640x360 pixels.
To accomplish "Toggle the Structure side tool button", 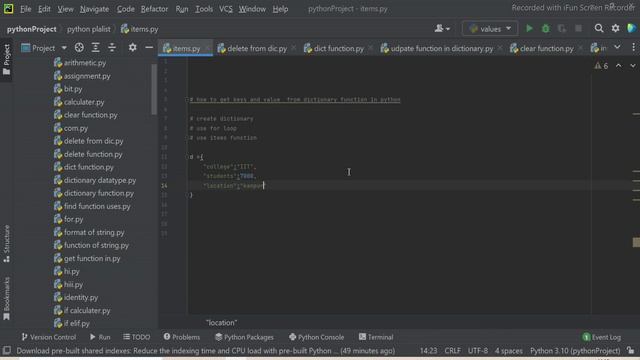I will point(7,244).
